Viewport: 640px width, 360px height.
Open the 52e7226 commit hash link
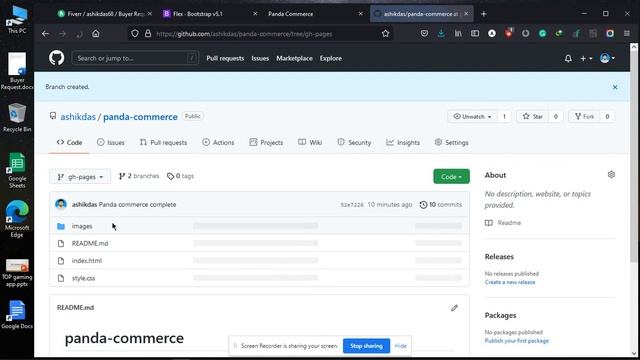352,205
